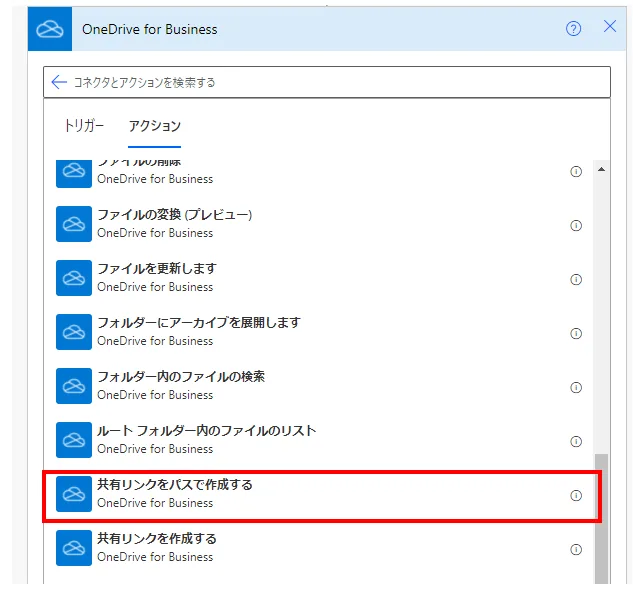Show info for ファイルの変換 (プレビュー)
Screen dimensions: 633x589
click(575, 225)
